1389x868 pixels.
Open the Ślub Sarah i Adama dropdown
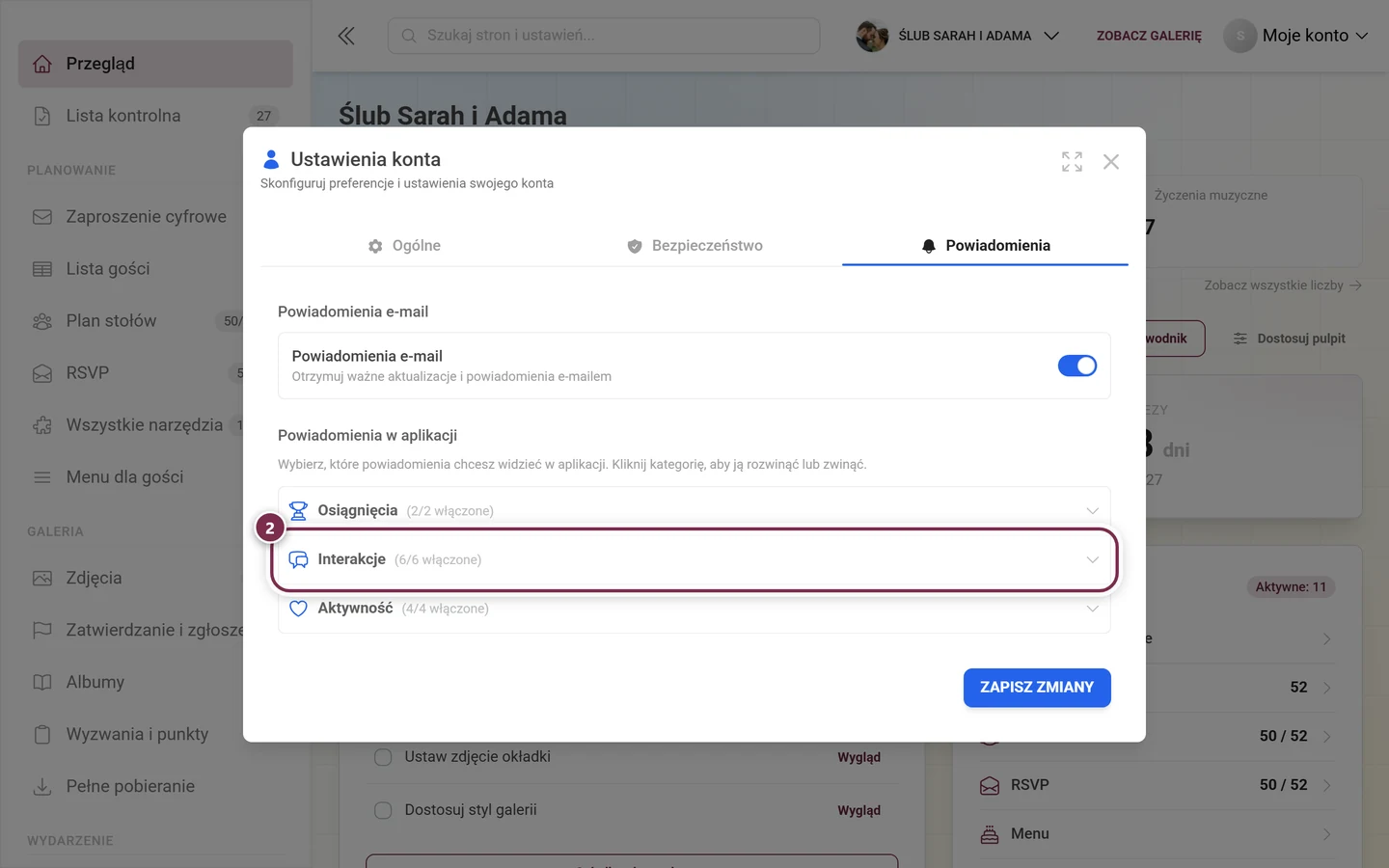coord(958,36)
